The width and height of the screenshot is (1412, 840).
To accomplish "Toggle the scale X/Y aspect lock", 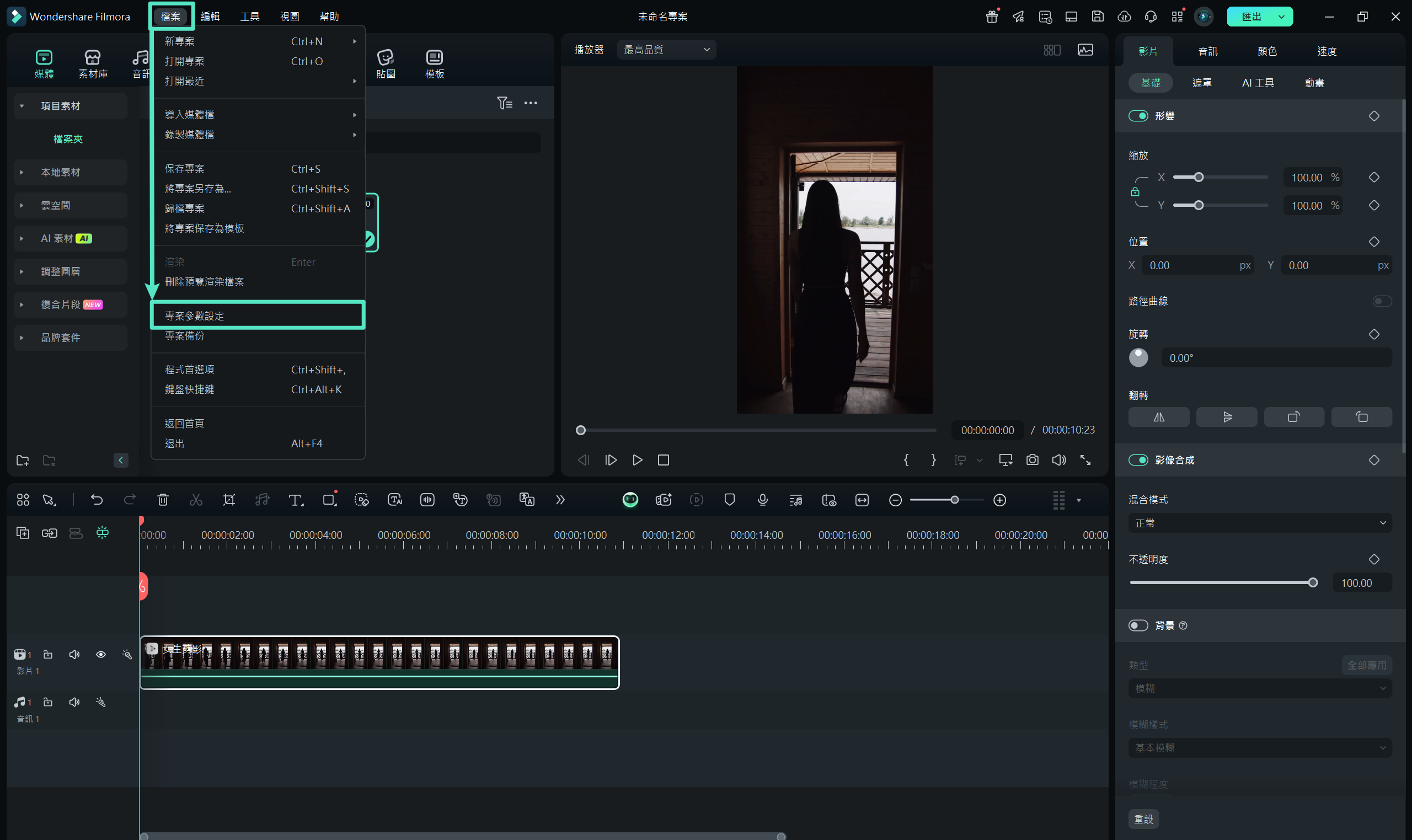I will [x=1135, y=192].
